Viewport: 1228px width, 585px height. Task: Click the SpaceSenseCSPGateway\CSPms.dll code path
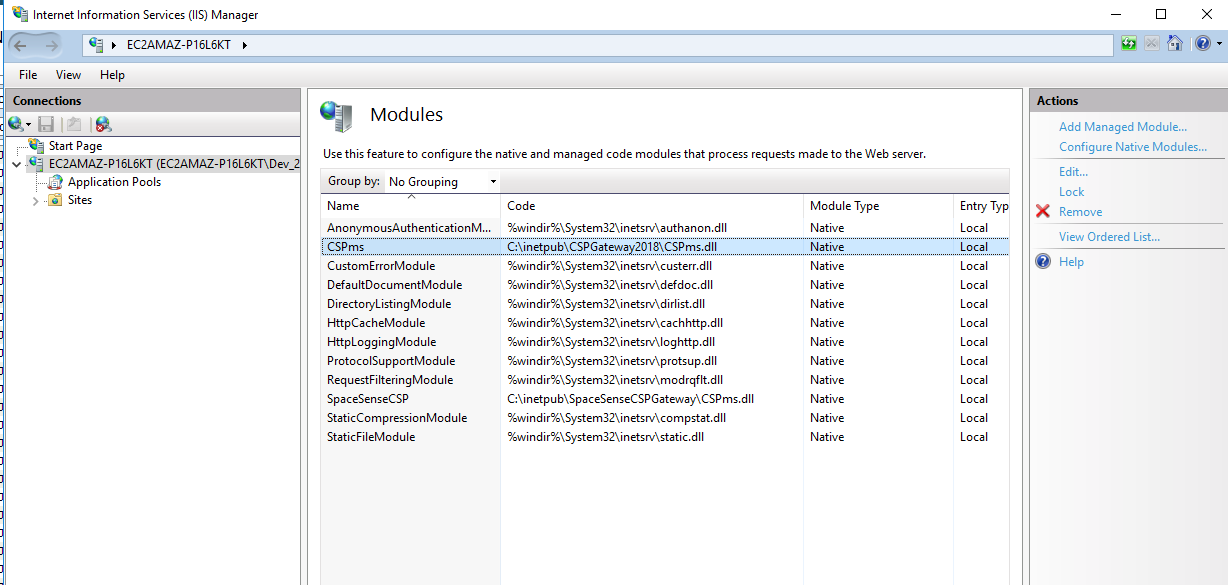630,399
